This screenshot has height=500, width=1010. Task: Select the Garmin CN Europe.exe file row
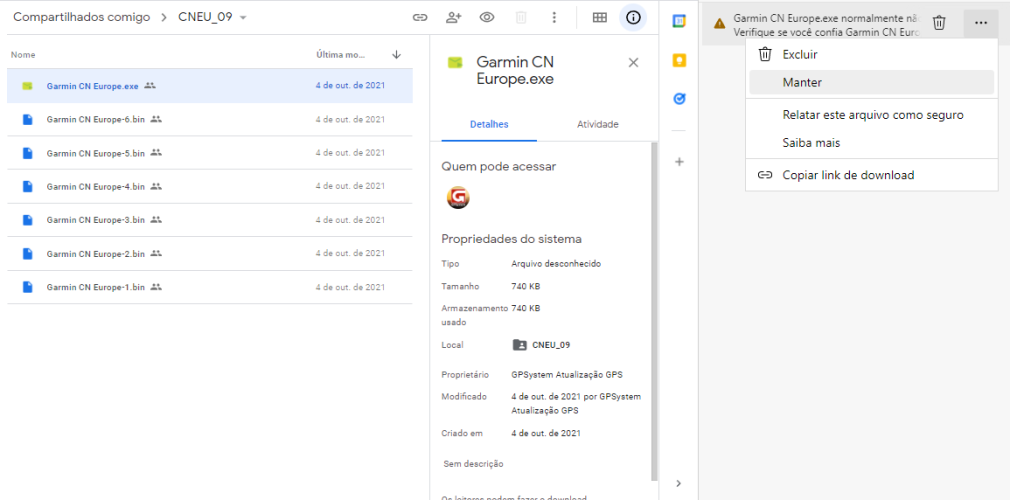[x=210, y=86]
